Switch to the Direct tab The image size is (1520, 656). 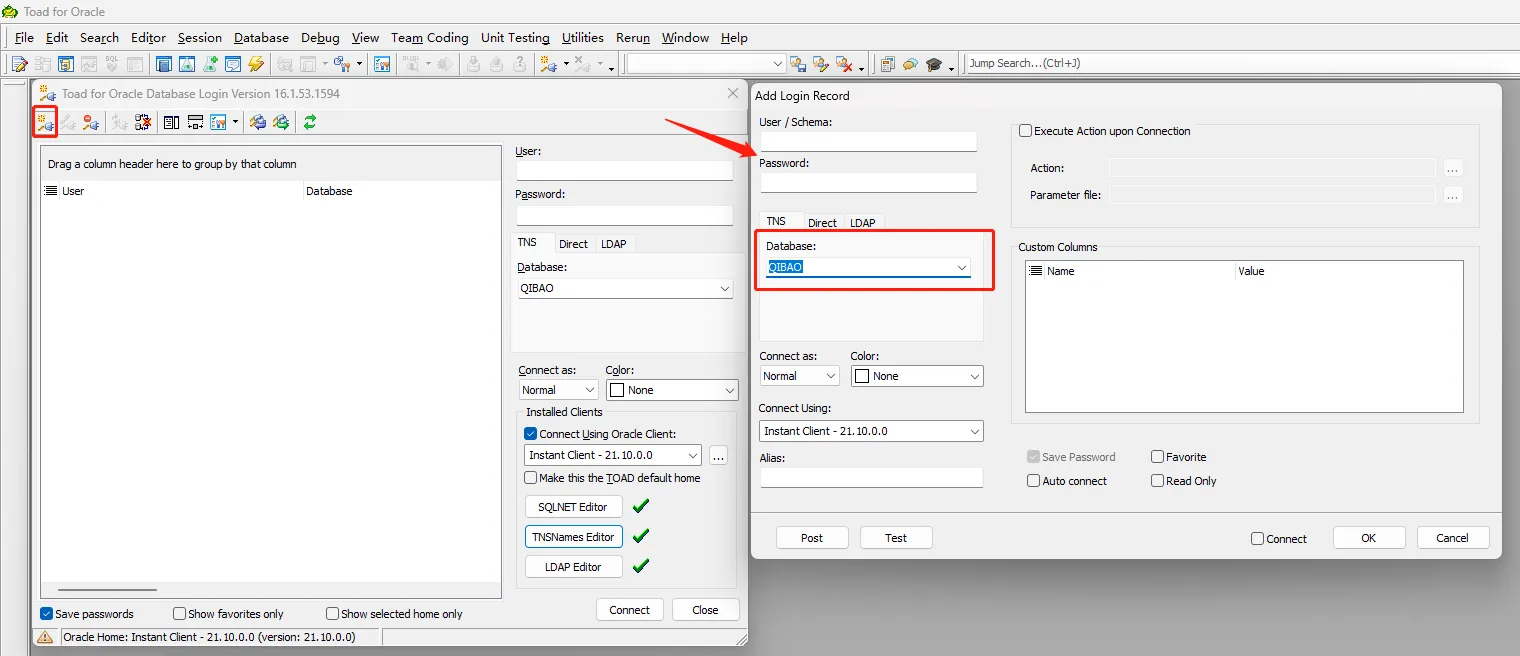coord(822,222)
